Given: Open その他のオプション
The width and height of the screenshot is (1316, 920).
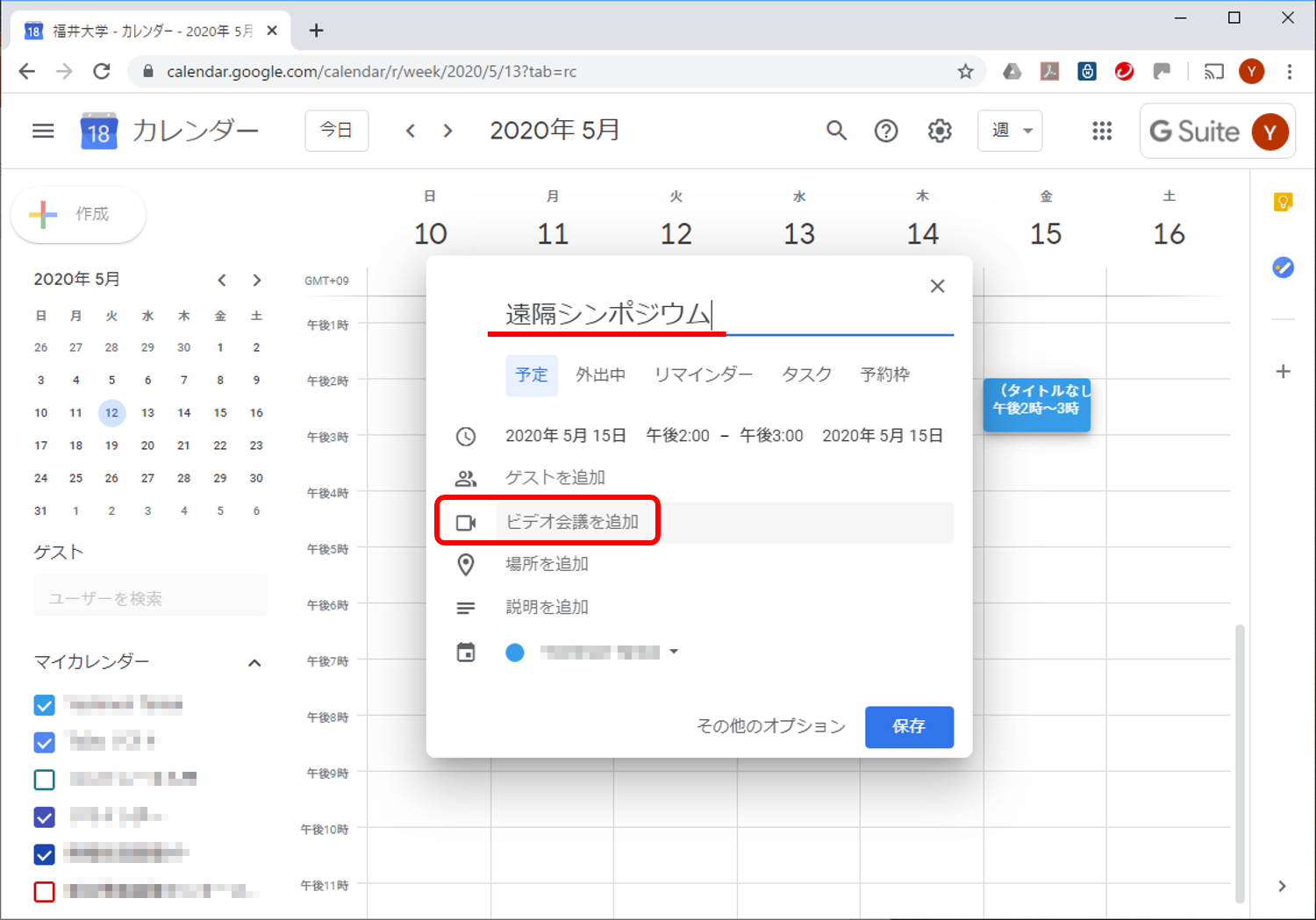Looking at the screenshot, I should coord(770,727).
